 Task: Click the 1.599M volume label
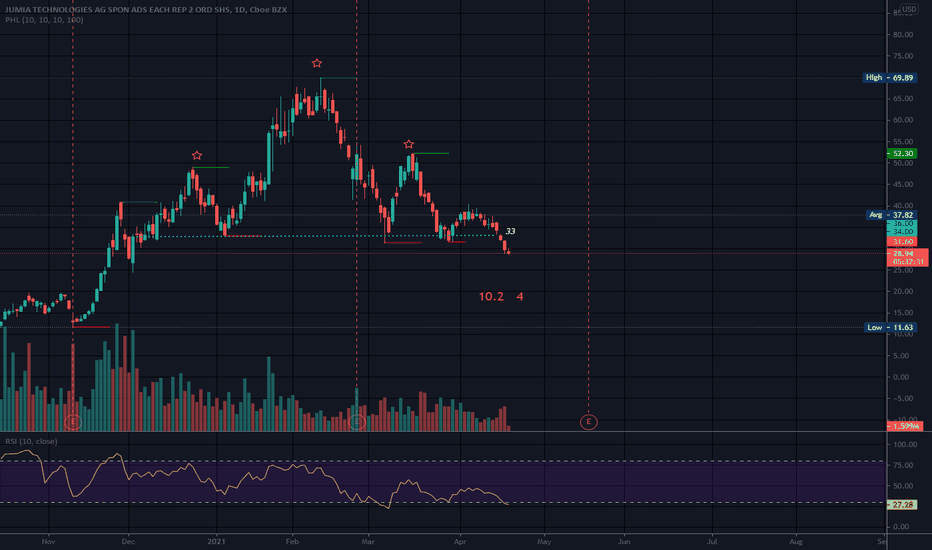[x=905, y=426]
